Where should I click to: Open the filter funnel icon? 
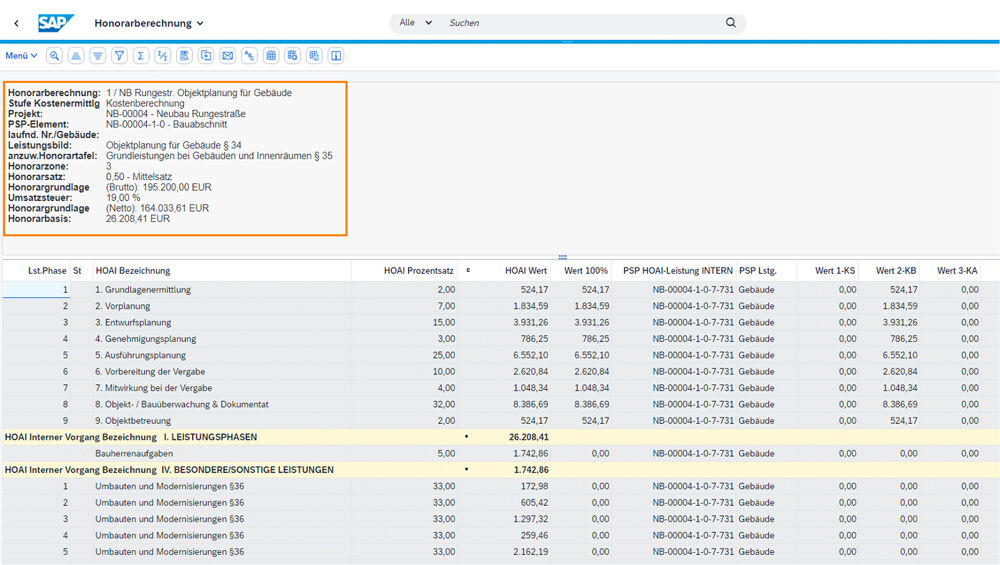pos(119,56)
